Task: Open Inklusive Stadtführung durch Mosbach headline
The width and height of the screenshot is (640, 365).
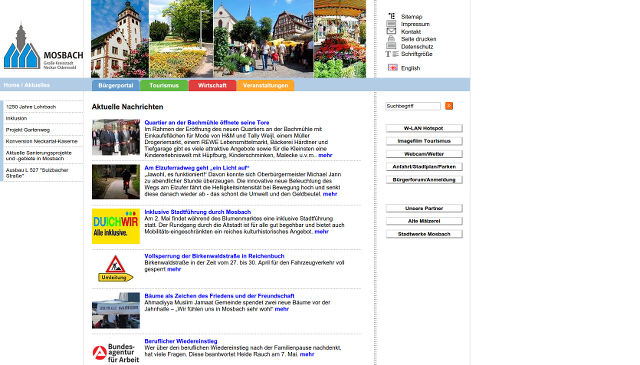Action: coord(198,212)
